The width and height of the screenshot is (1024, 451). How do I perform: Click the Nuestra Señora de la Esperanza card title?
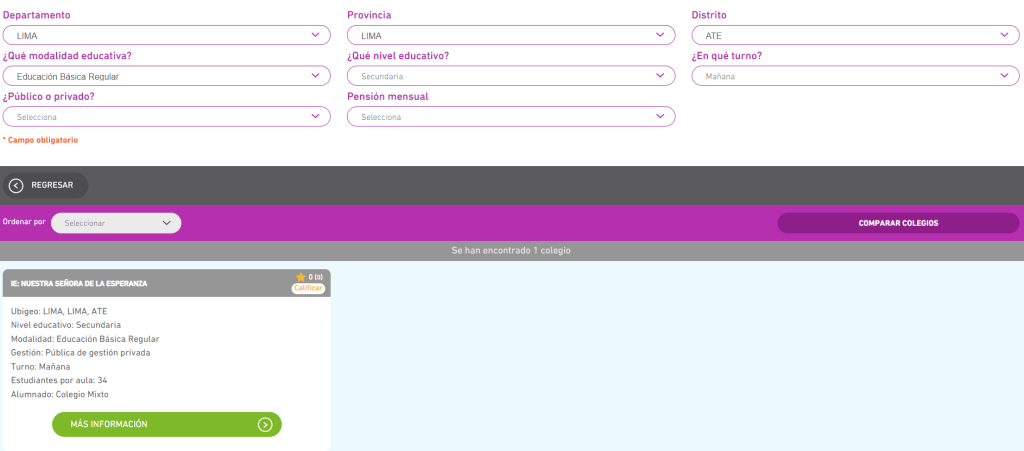[79, 283]
